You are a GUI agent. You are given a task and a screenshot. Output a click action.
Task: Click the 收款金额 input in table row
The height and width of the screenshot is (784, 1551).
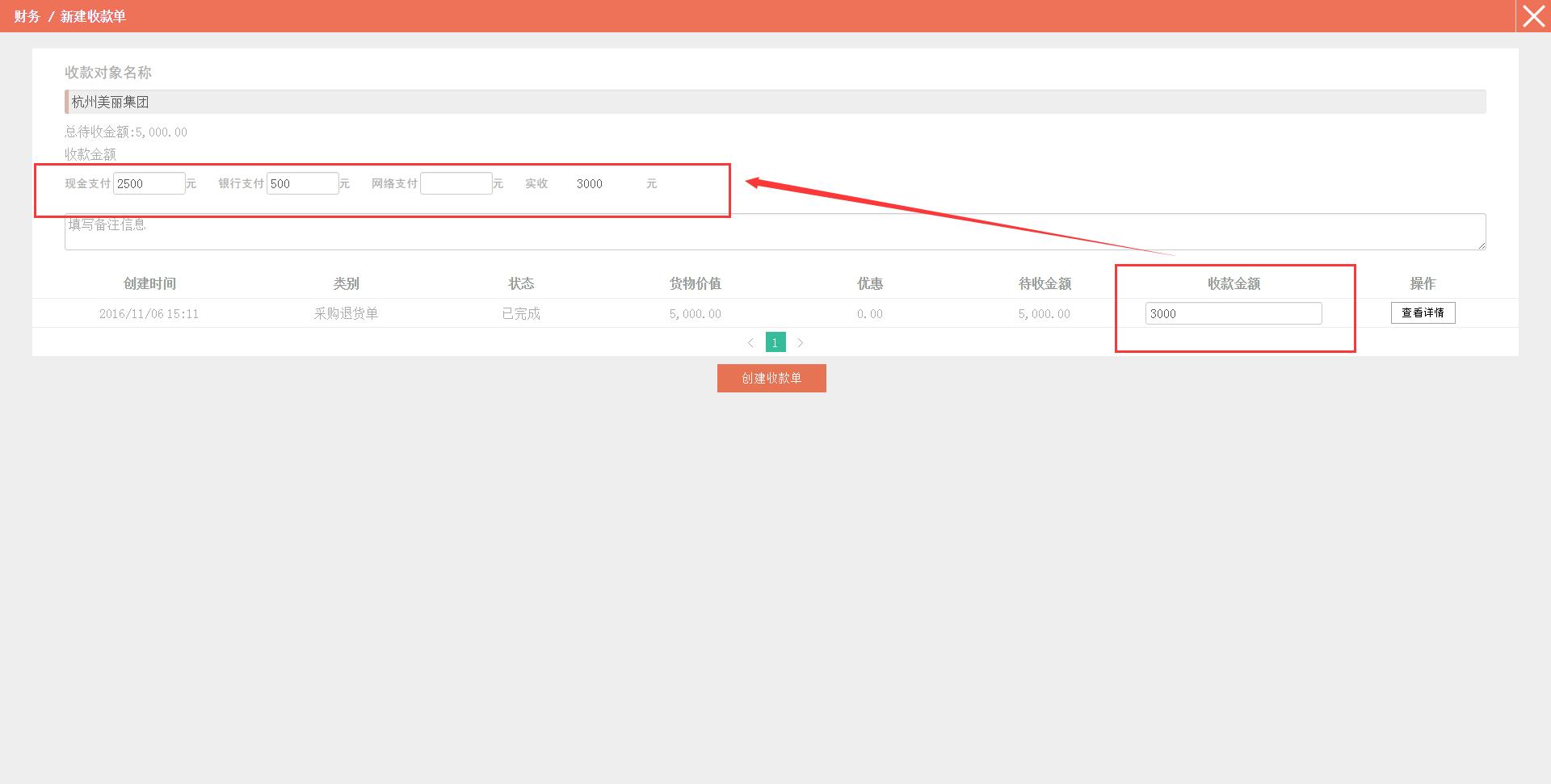[x=1233, y=313]
